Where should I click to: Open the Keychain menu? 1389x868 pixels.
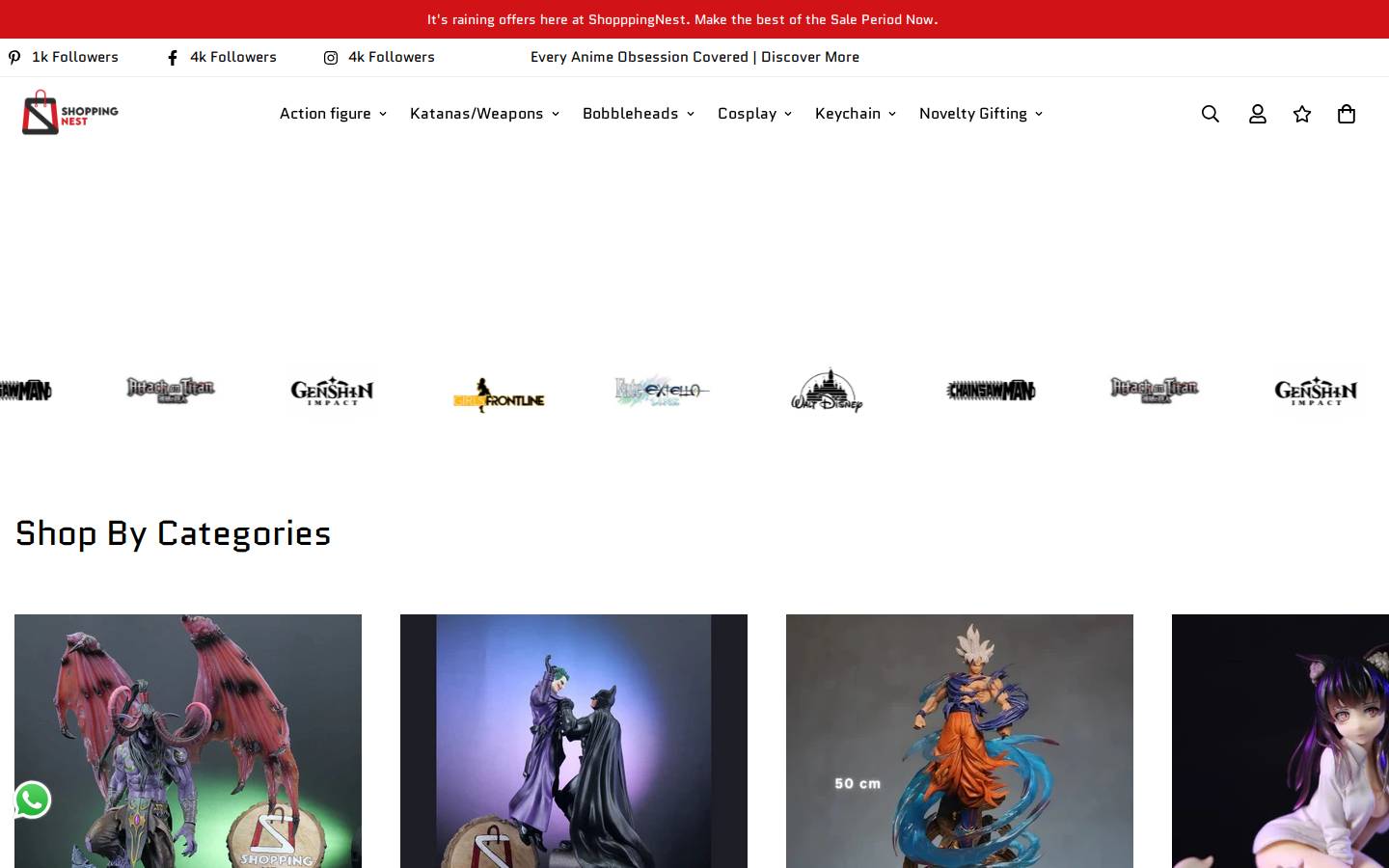tap(847, 114)
